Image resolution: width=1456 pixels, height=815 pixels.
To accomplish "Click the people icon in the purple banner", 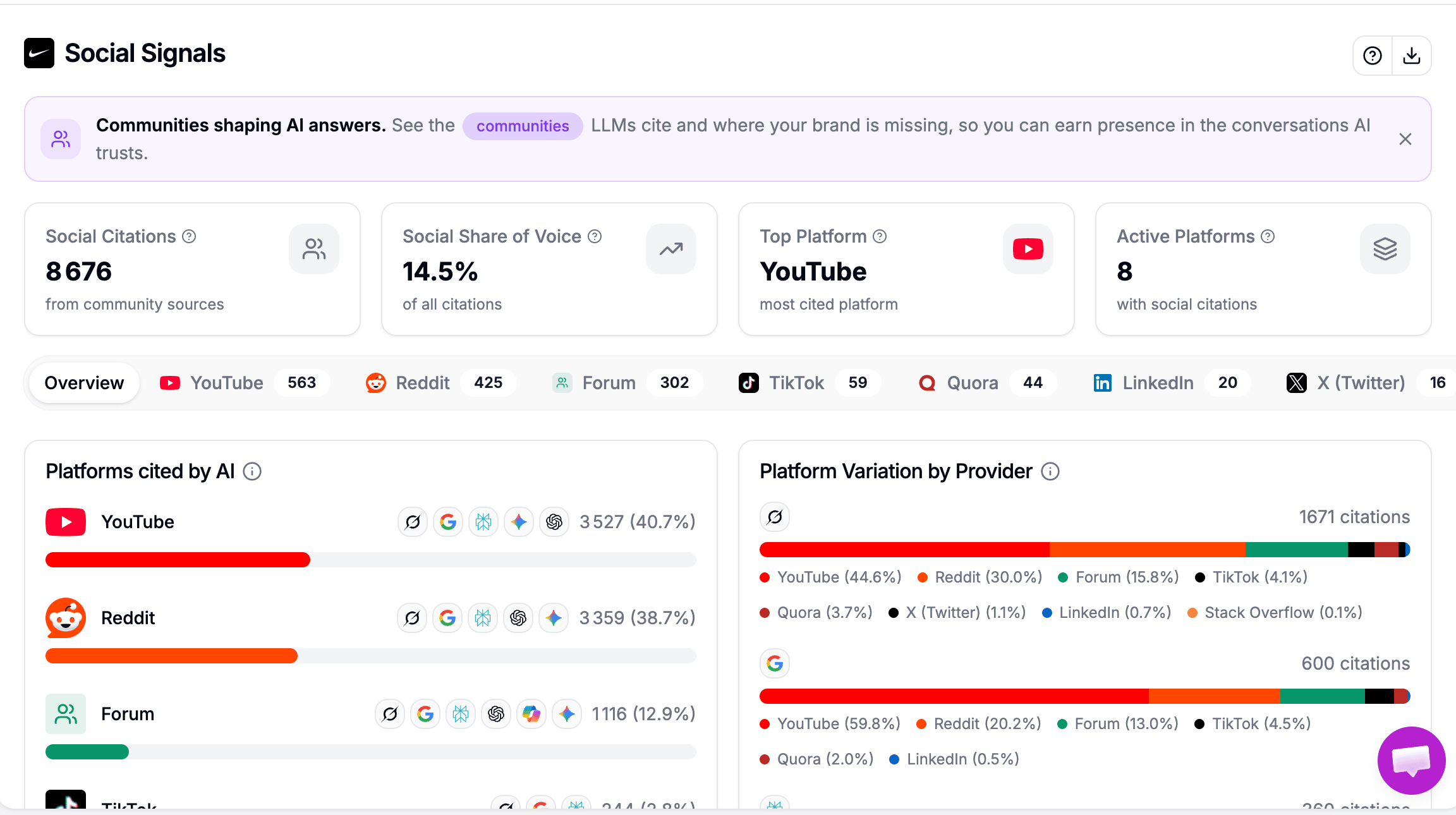I will tap(61, 139).
